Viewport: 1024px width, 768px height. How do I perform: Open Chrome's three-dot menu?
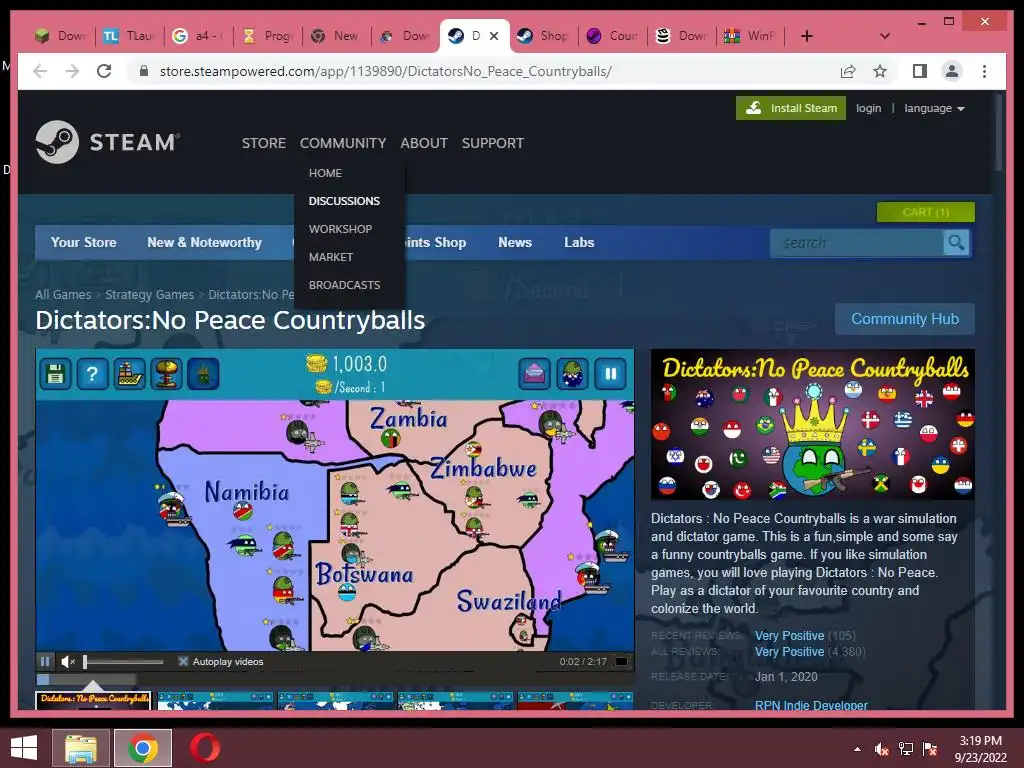984,71
